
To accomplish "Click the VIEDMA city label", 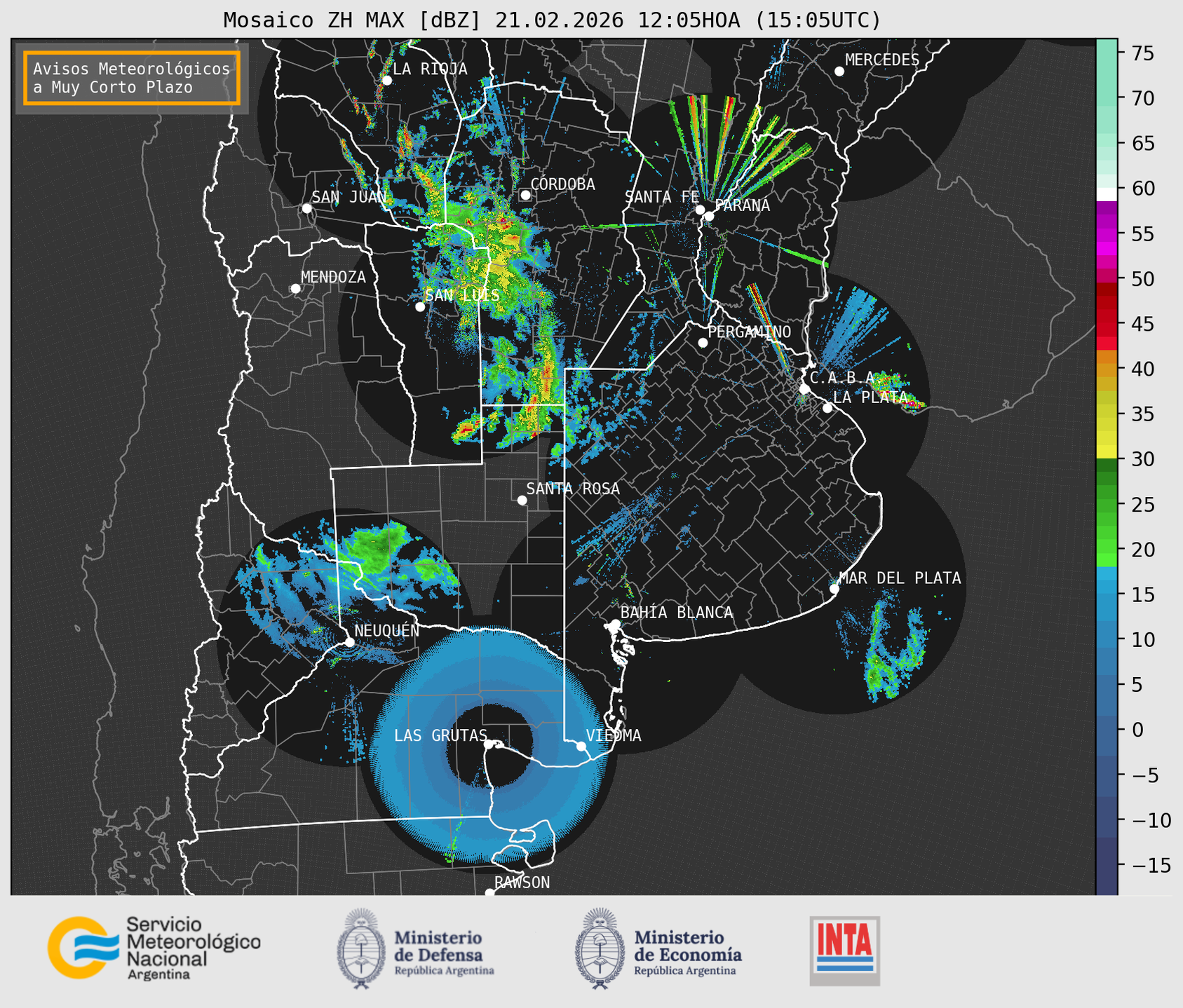I will coord(614,735).
